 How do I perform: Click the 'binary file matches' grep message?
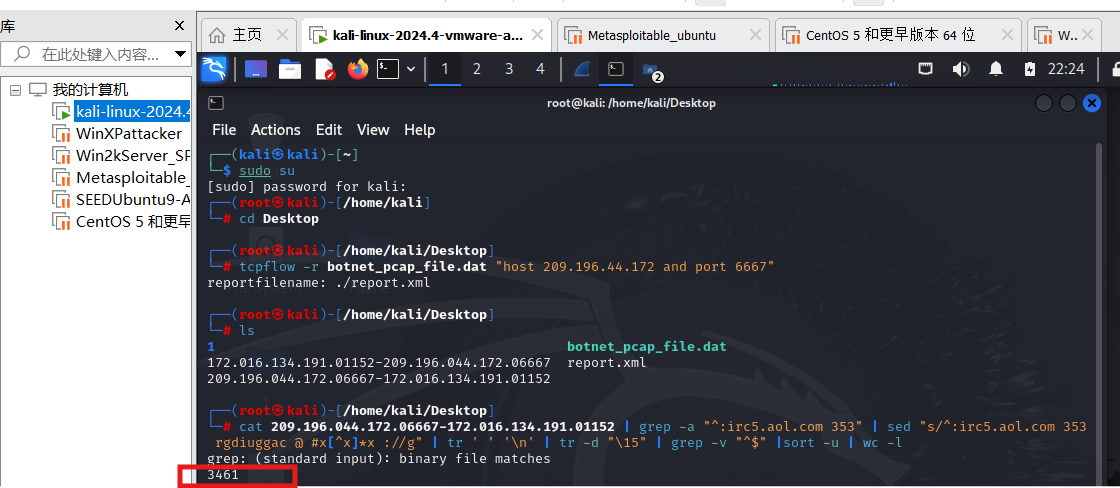tap(379, 459)
